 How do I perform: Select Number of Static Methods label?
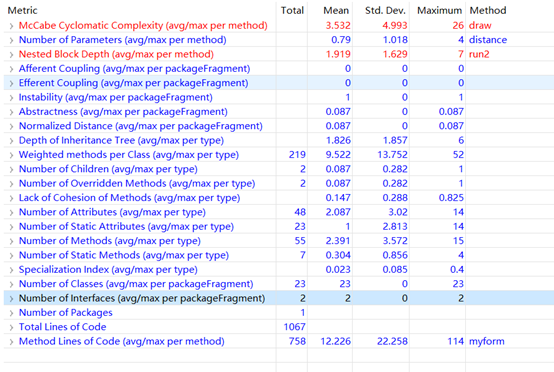[124, 255]
